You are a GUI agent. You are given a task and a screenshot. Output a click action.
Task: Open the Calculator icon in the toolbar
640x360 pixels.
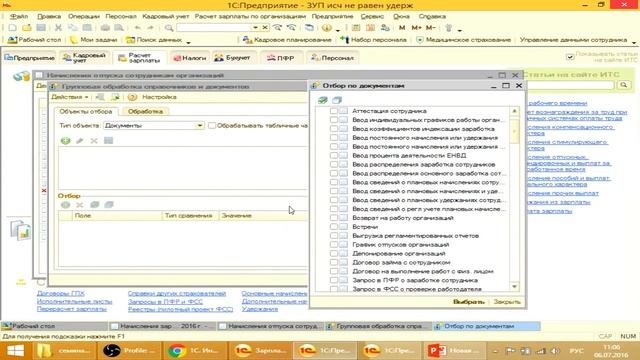click(356, 28)
